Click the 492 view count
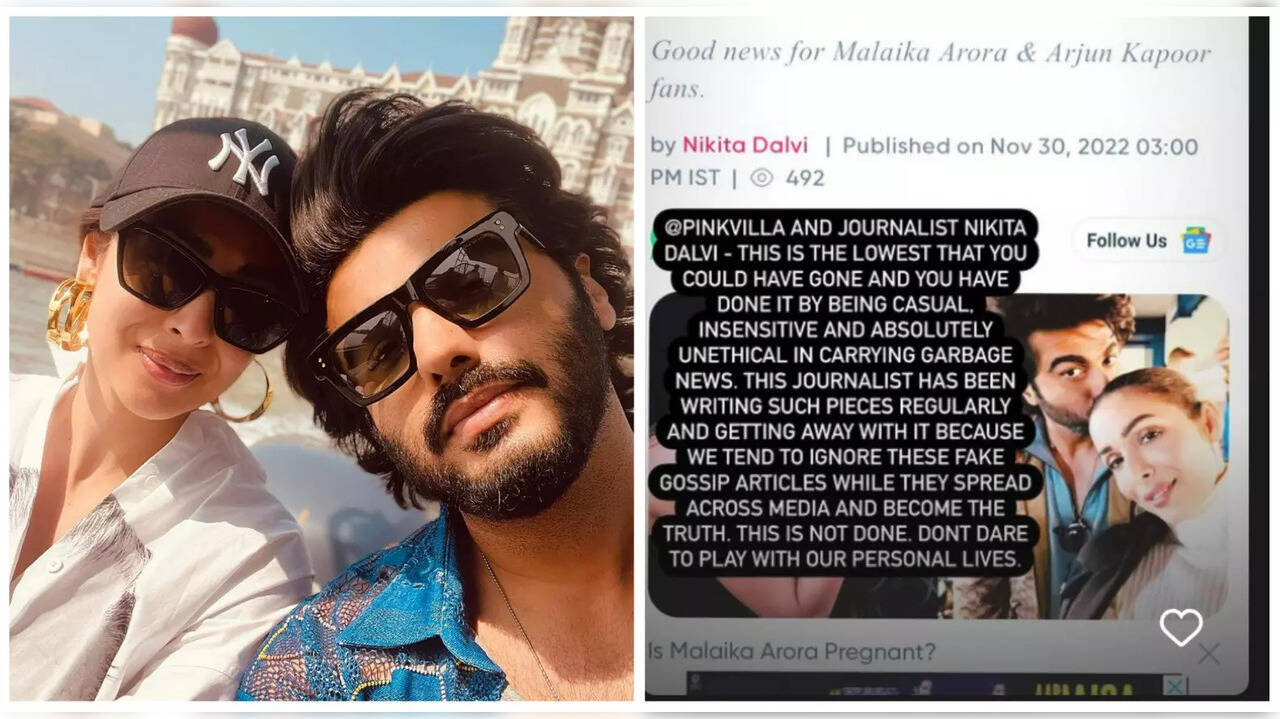 pos(805,178)
